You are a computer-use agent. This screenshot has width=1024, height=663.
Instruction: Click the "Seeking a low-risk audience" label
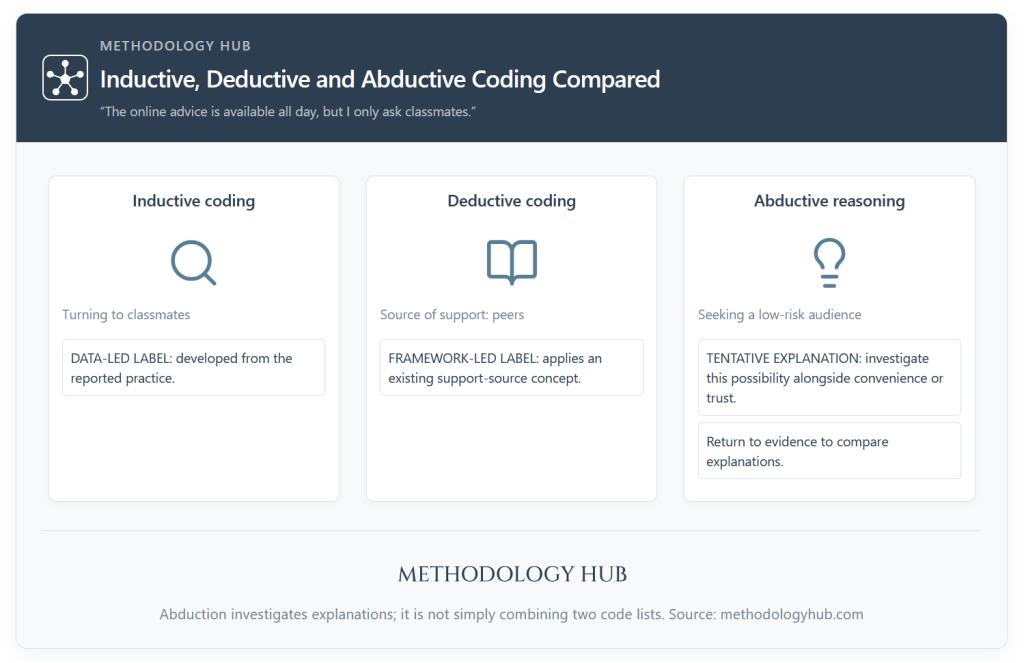(x=779, y=314)
